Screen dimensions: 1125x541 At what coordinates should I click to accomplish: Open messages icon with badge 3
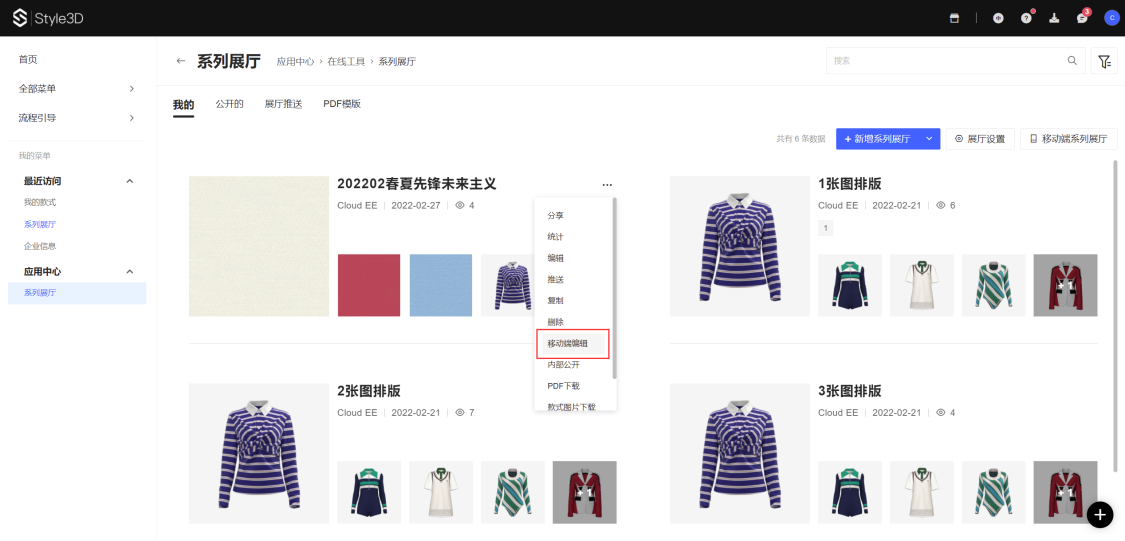(1082, 18)
